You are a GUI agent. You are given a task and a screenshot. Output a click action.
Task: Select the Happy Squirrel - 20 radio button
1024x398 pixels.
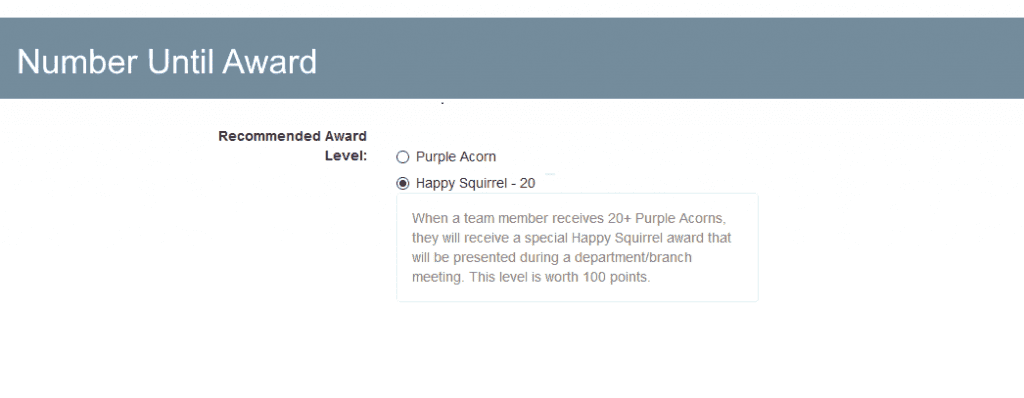(x=403, y=184)
